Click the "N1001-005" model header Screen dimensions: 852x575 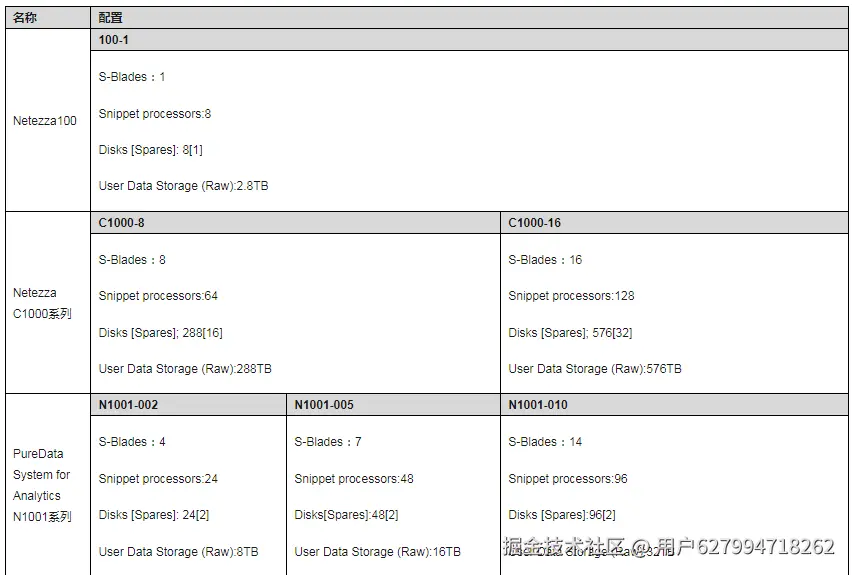pyautogui.click(x=393, y=405)
